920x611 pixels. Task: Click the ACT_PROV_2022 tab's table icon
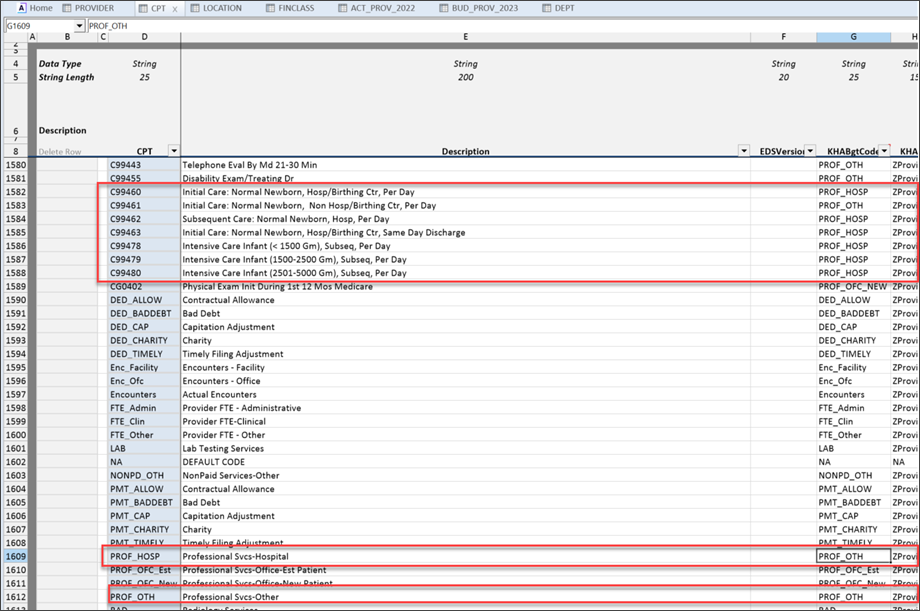(344, 8)
